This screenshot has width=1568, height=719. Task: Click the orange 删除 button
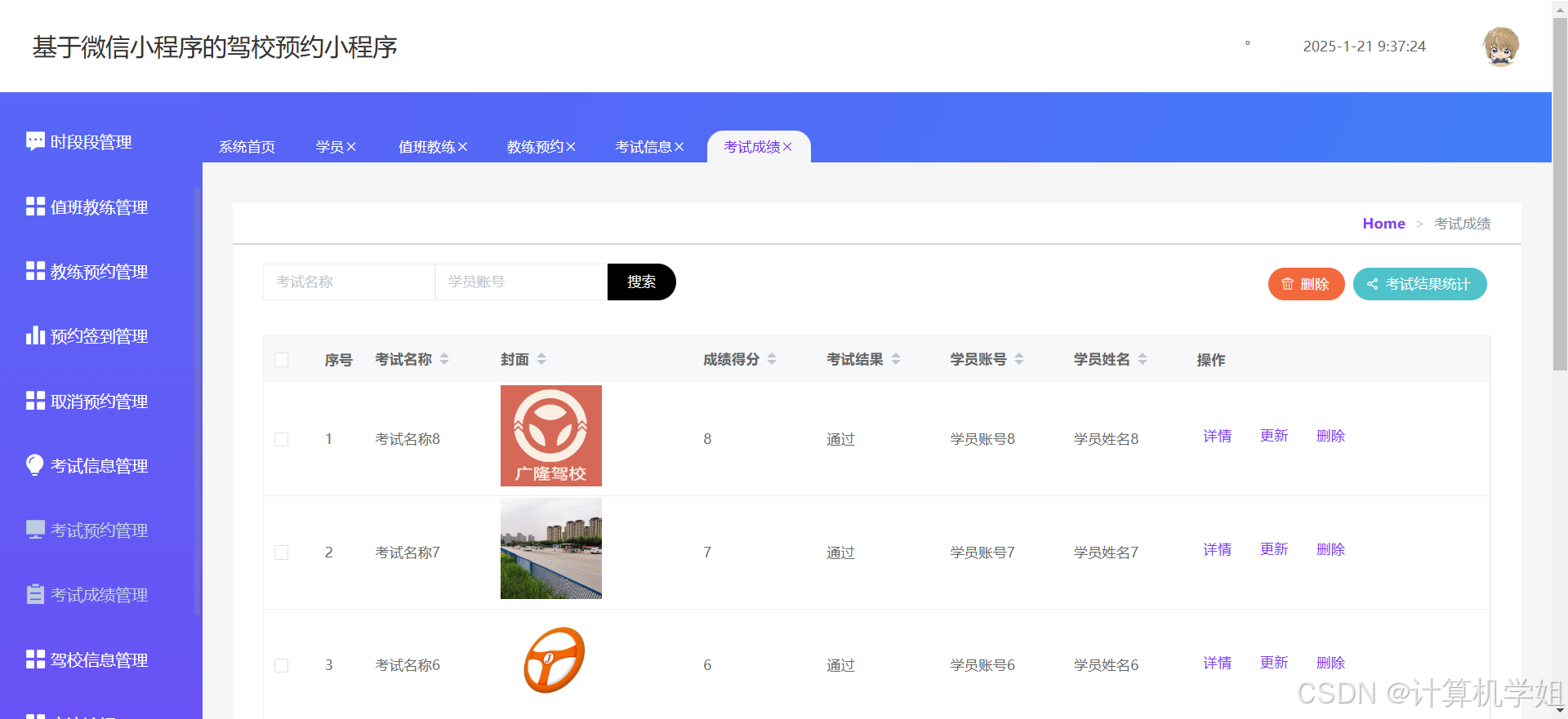pyautogui.click(x=1306, y=284)
